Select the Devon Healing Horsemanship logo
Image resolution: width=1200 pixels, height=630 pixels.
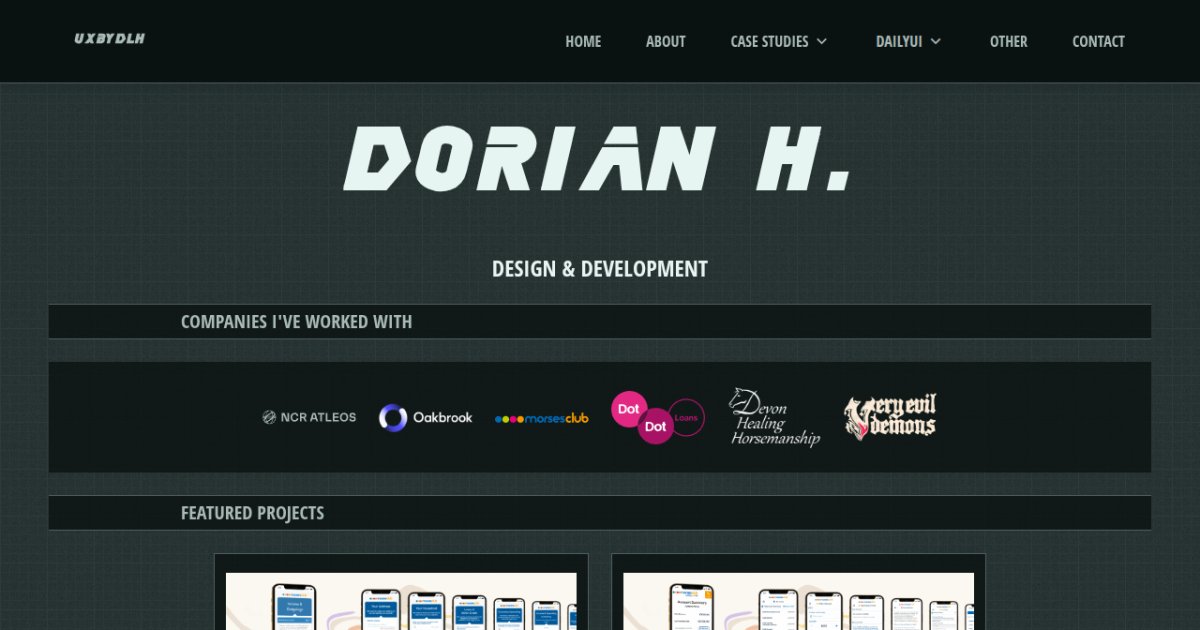pos(774,417)
